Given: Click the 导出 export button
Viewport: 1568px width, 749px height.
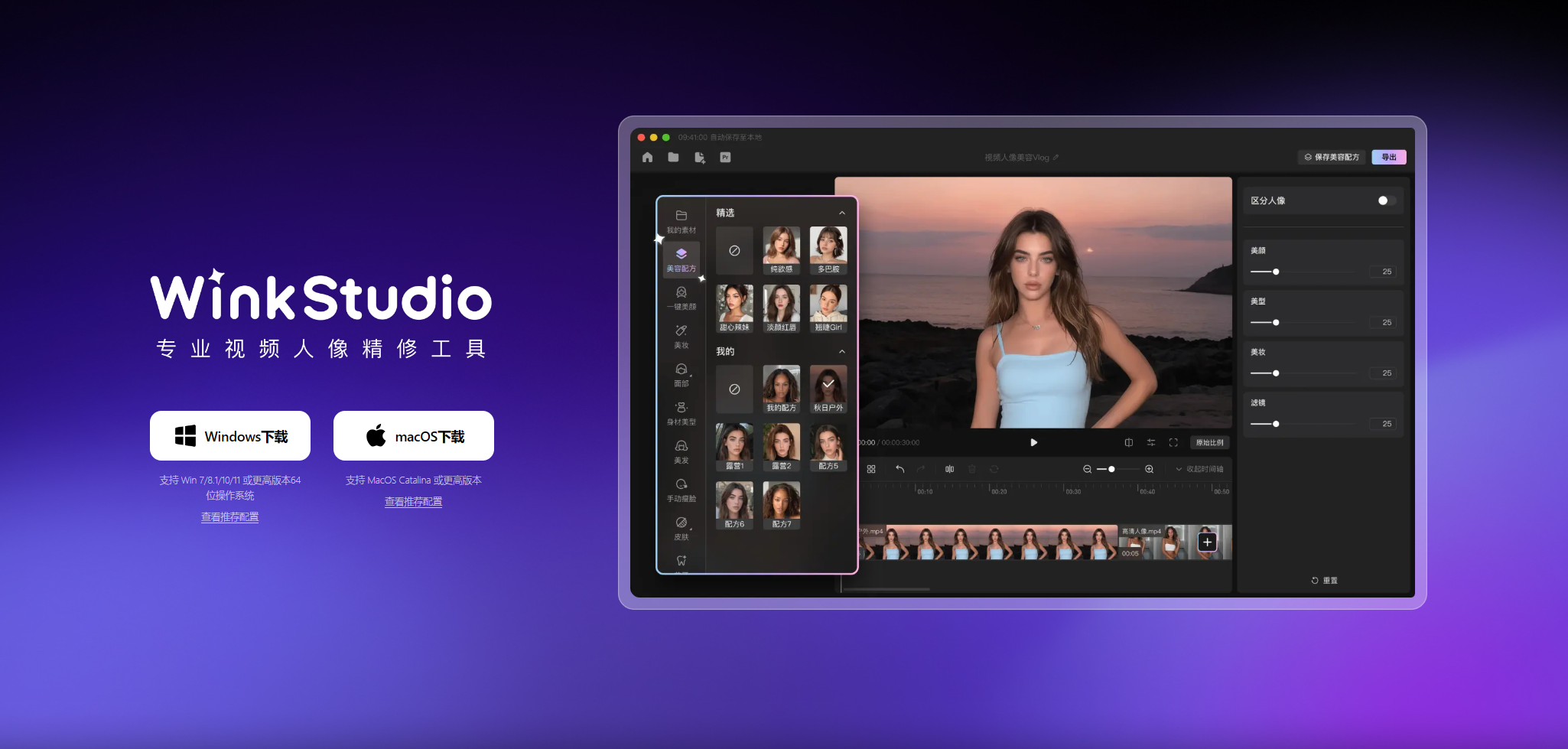Looking at the screenshot, I should coord(1389,157).
